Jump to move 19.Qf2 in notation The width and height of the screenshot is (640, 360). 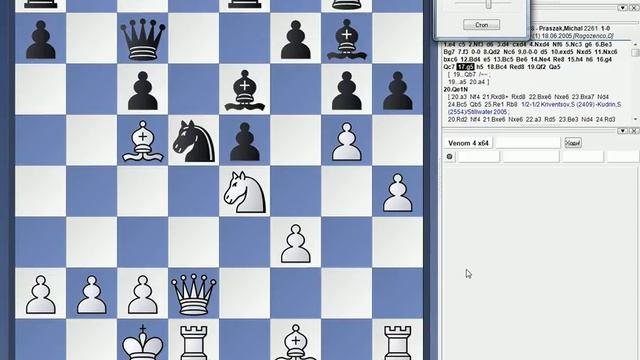click(x=536, y=67)
